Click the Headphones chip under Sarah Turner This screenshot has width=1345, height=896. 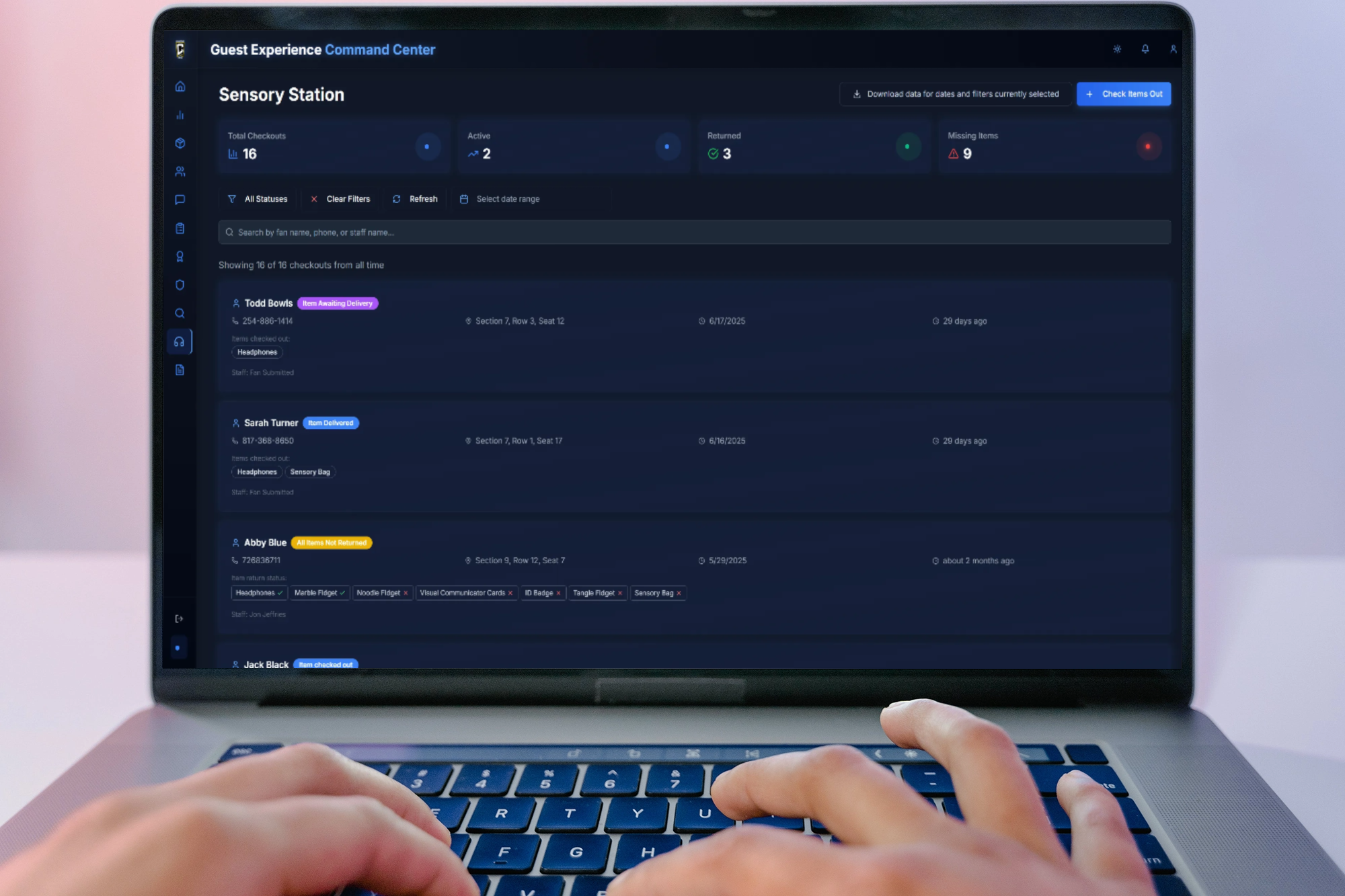(x=257, y=472)
